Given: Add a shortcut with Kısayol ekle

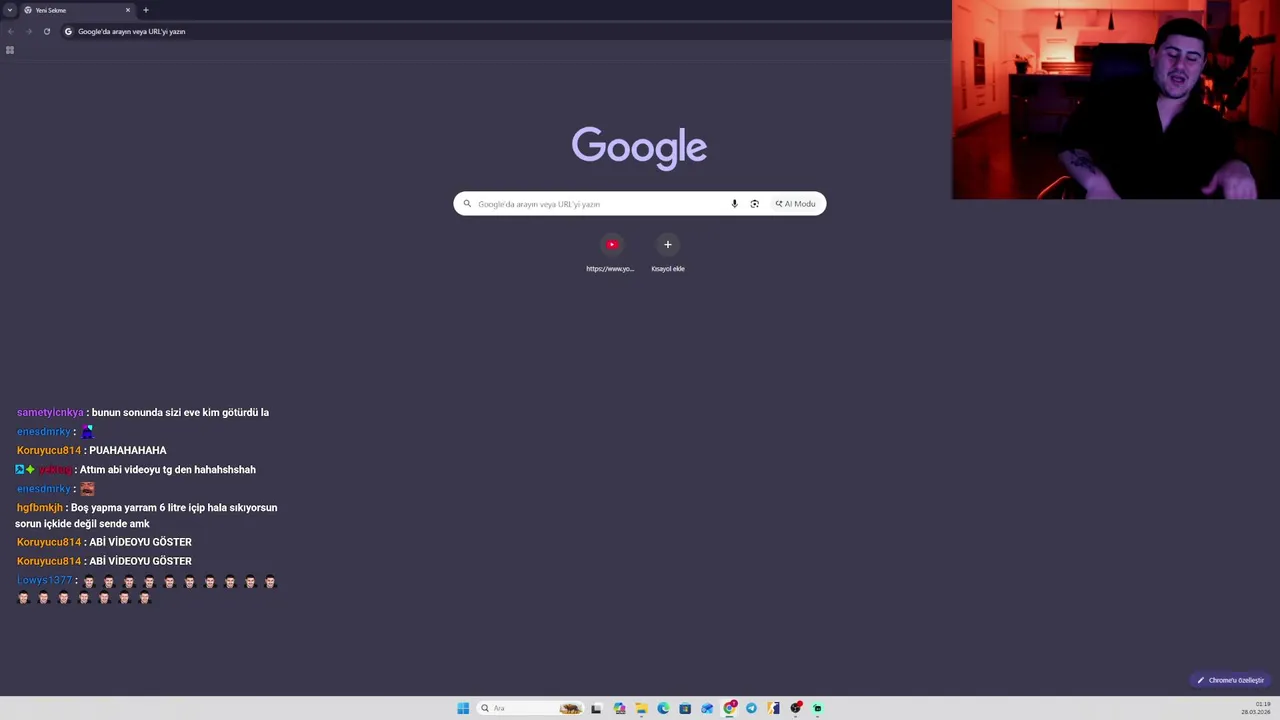Looking at the screenshot, I should tap(668, 252).
